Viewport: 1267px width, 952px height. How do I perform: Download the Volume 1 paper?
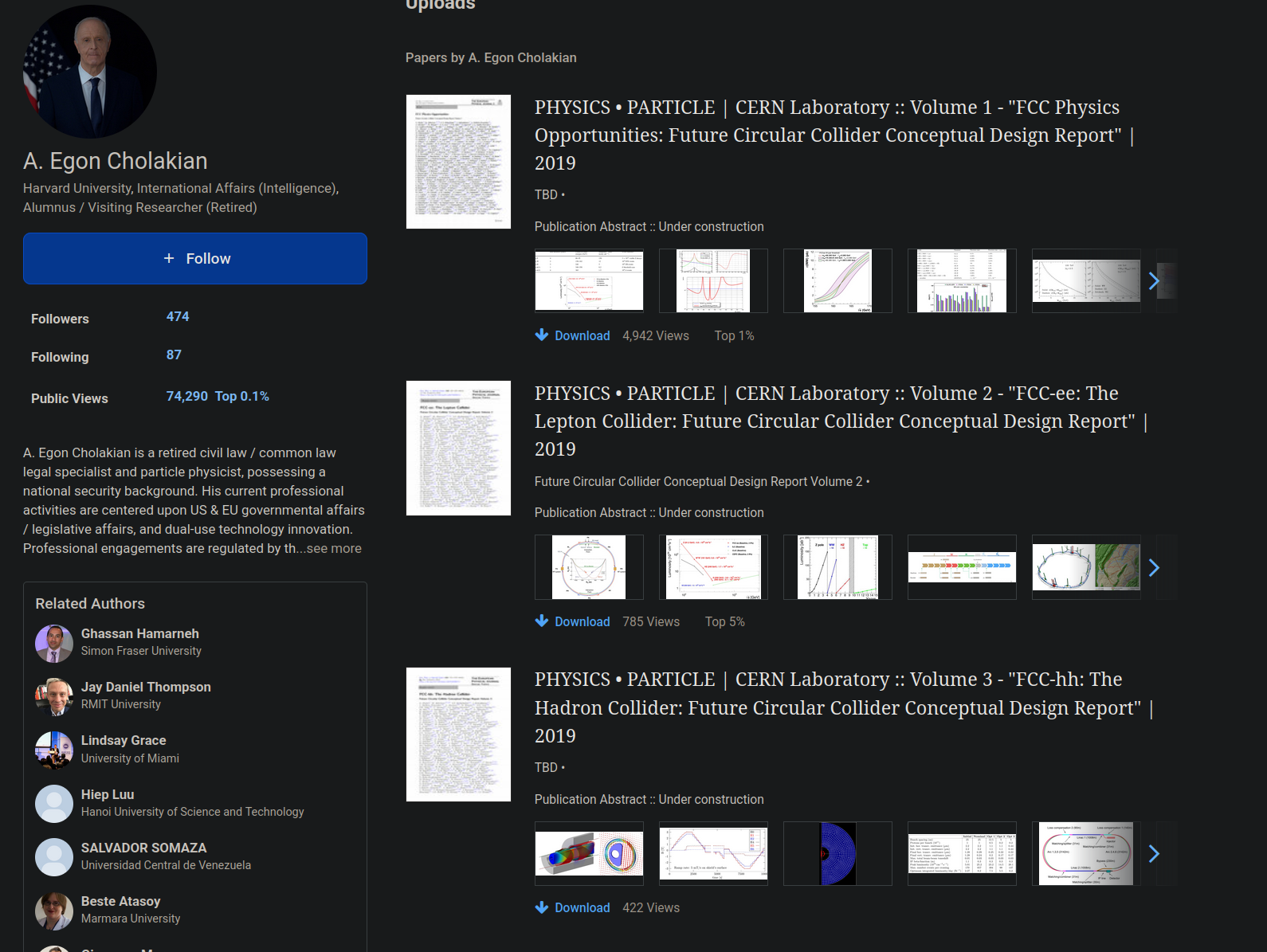click(x=582, y=335)
